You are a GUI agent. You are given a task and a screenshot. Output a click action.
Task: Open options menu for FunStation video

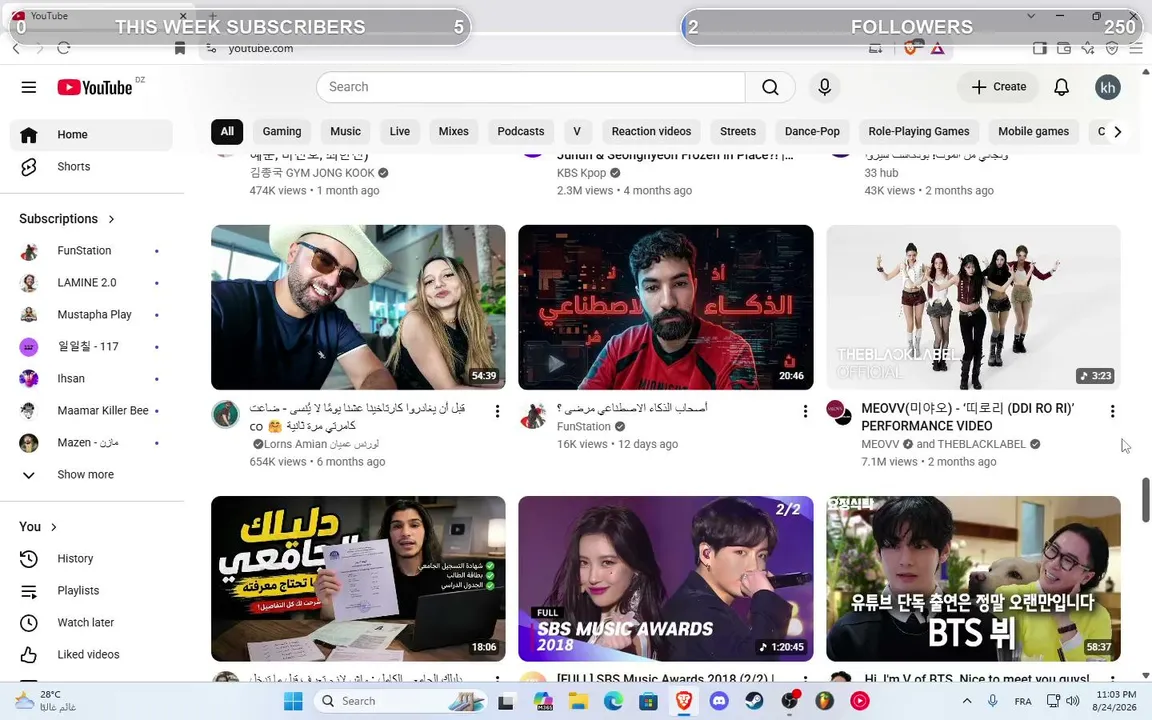coord(805,411)
